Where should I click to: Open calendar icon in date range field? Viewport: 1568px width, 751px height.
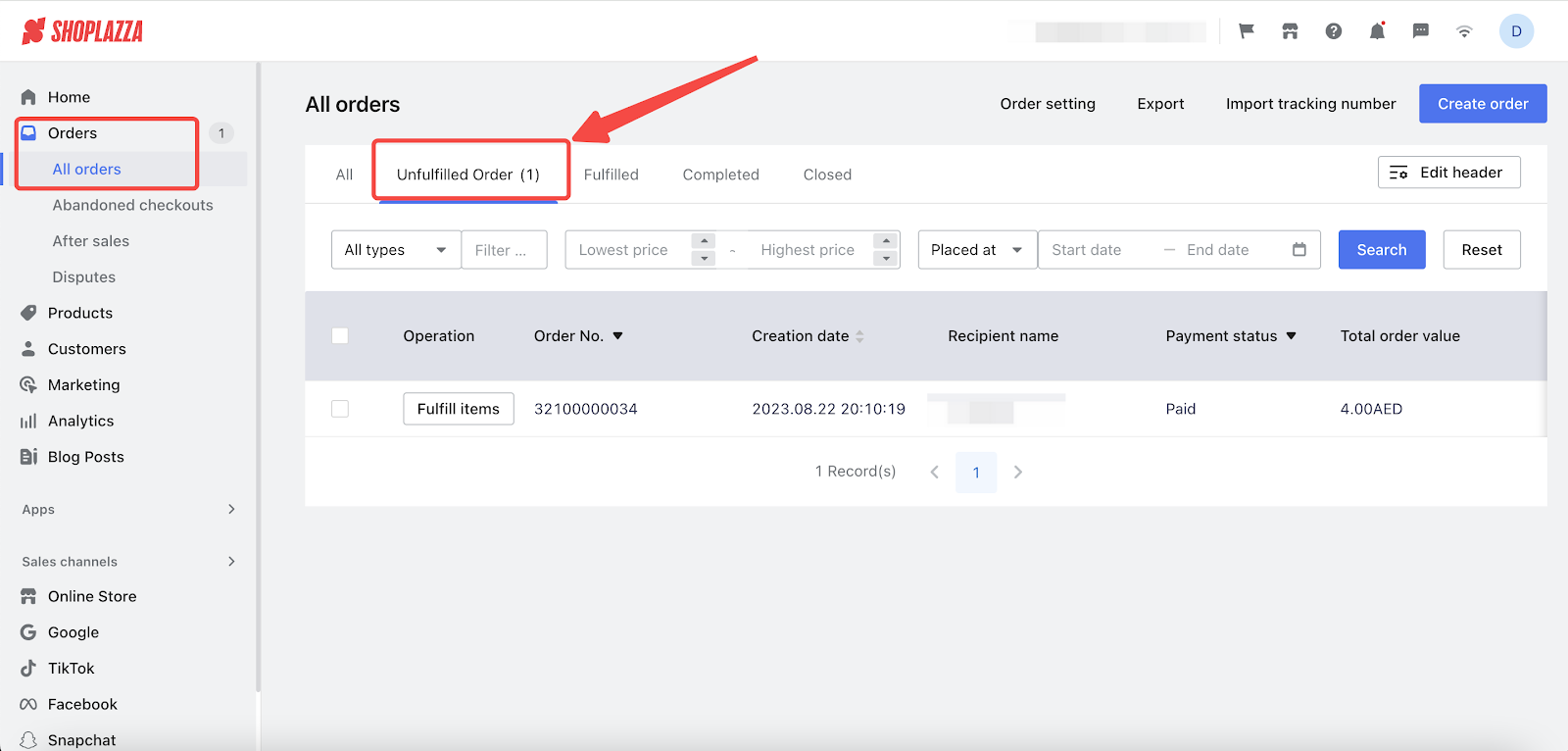[1299, 250]
